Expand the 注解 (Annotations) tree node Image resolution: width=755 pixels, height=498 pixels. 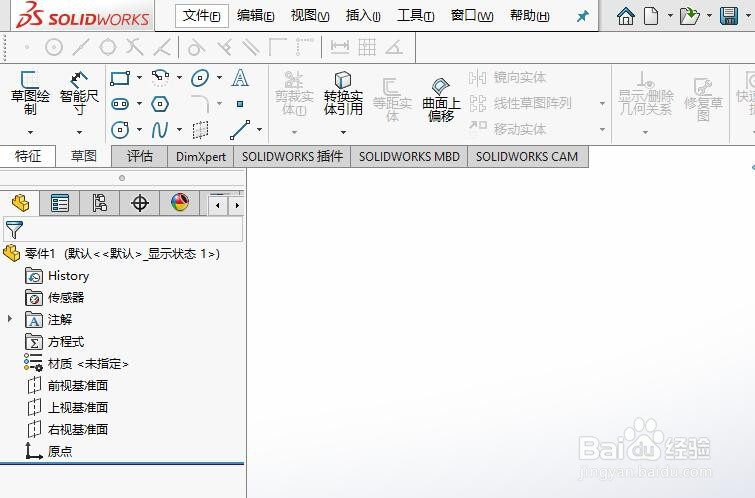coord(10,318)
